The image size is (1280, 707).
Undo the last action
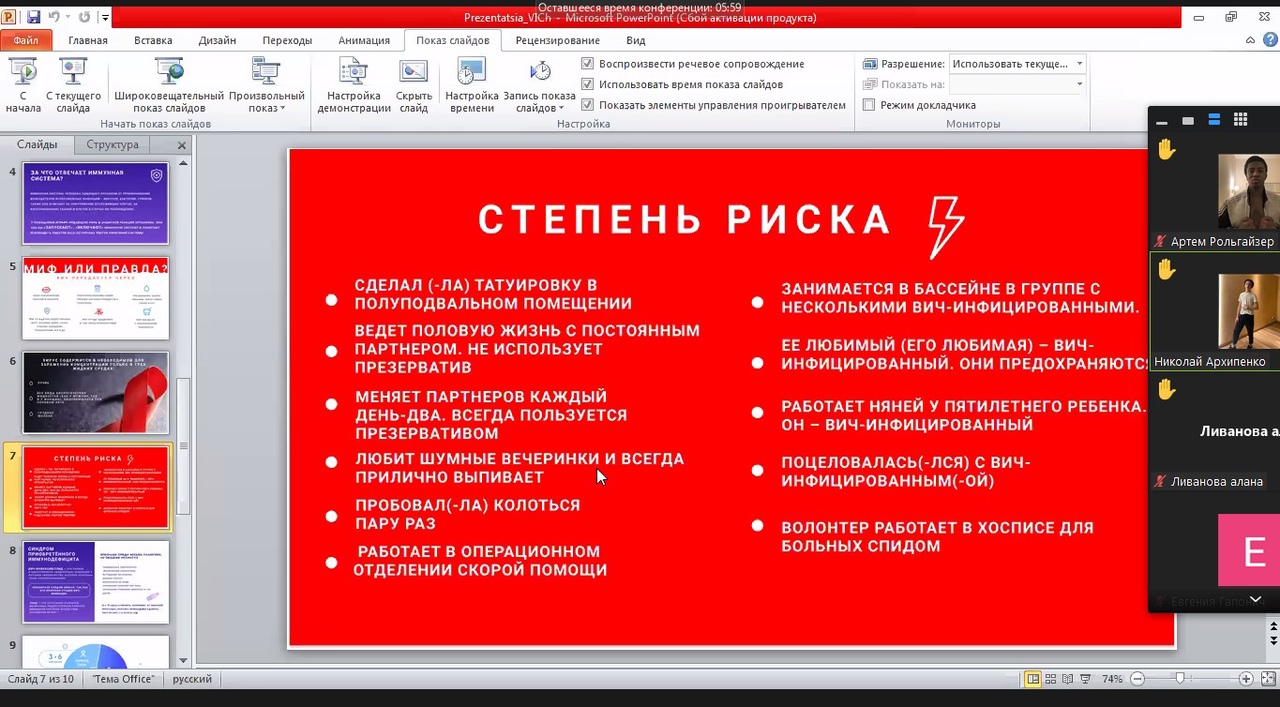(54, 17)
